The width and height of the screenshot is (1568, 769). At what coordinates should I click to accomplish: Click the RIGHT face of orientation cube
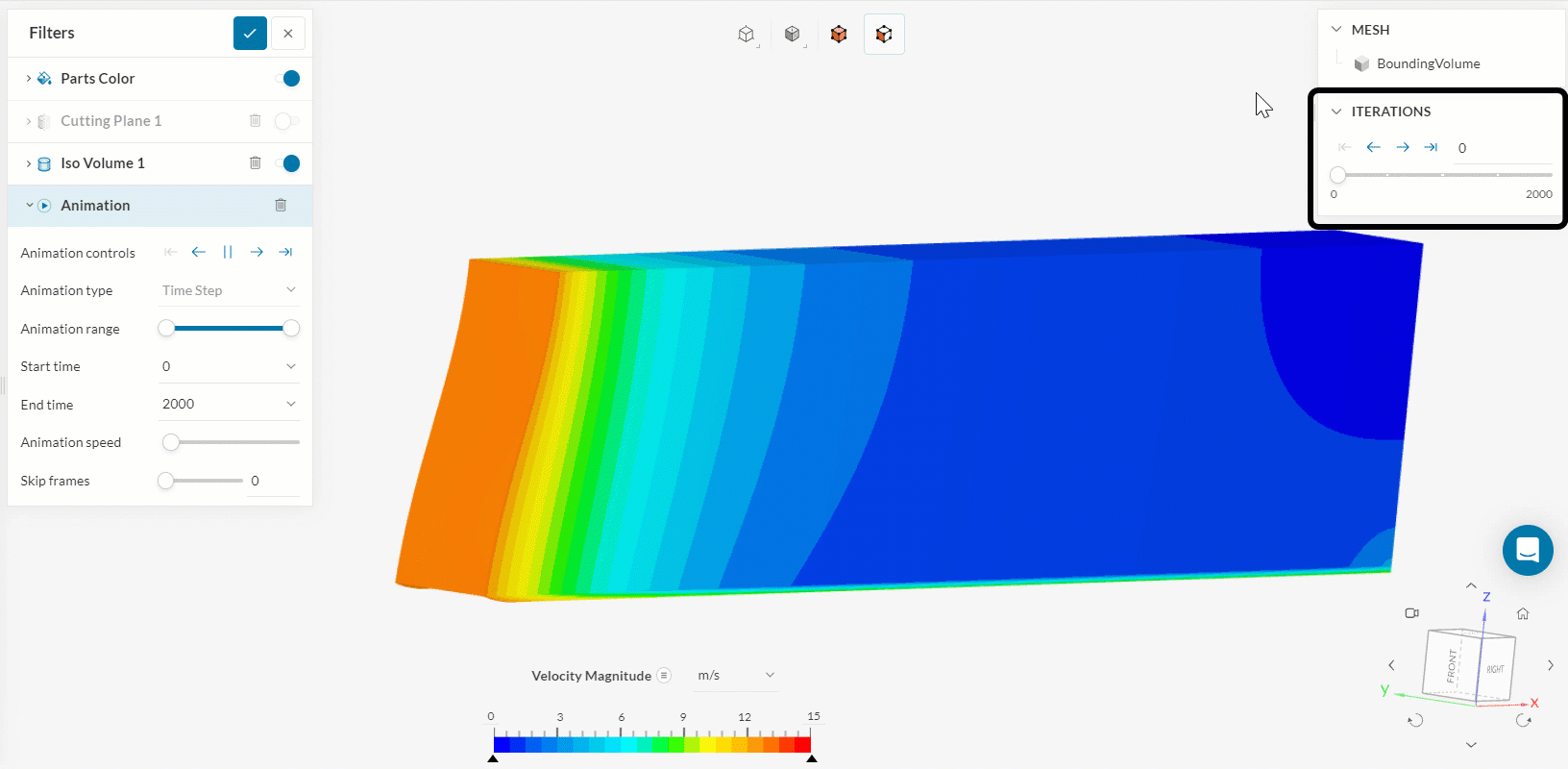(x=1496, y=669)
